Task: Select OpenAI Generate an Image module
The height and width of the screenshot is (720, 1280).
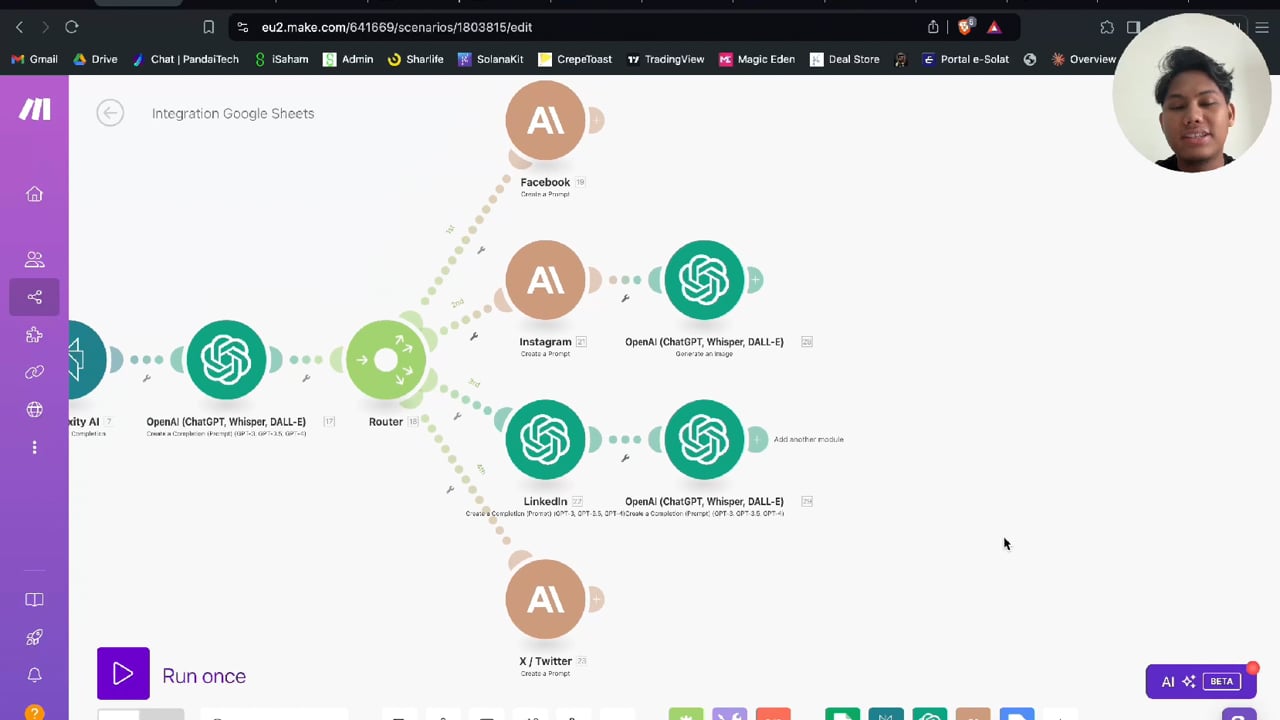Action: 704,280
